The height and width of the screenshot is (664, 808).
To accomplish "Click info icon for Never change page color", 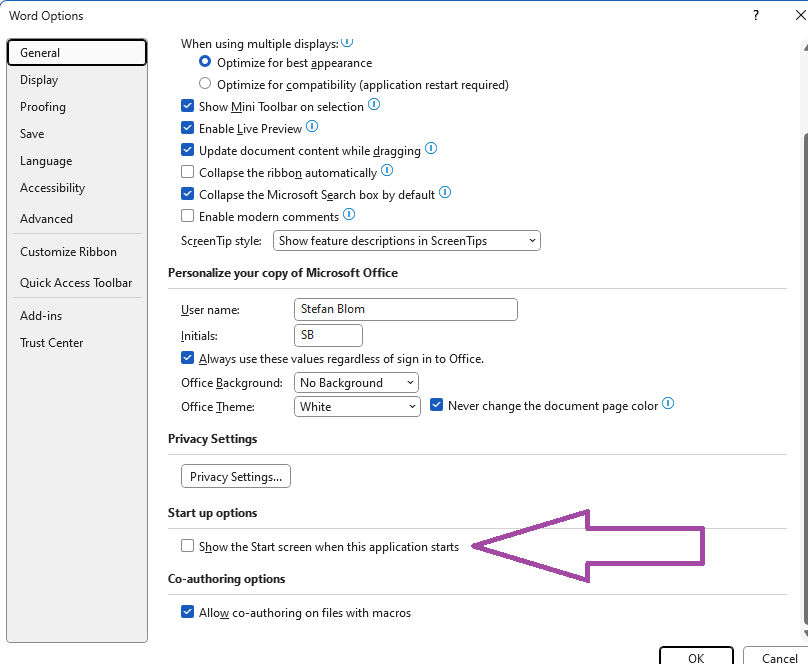I will tap(668, 403).
